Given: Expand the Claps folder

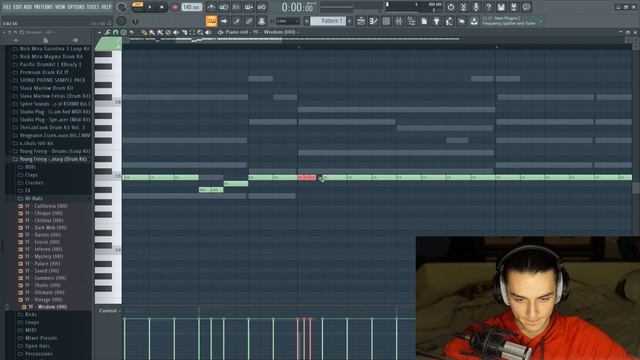Looking at the screenshot, I should [29, 175].
